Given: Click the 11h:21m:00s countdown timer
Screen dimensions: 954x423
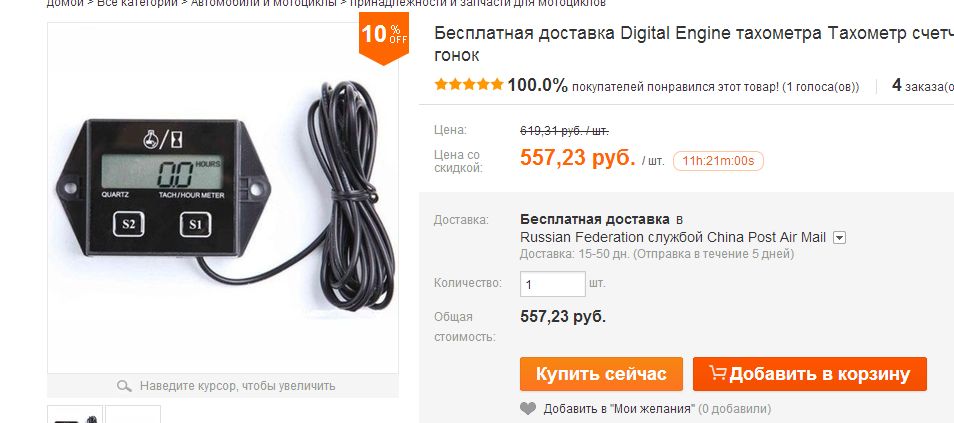Looking at the screenshot, I should click(x=718, y=161).
